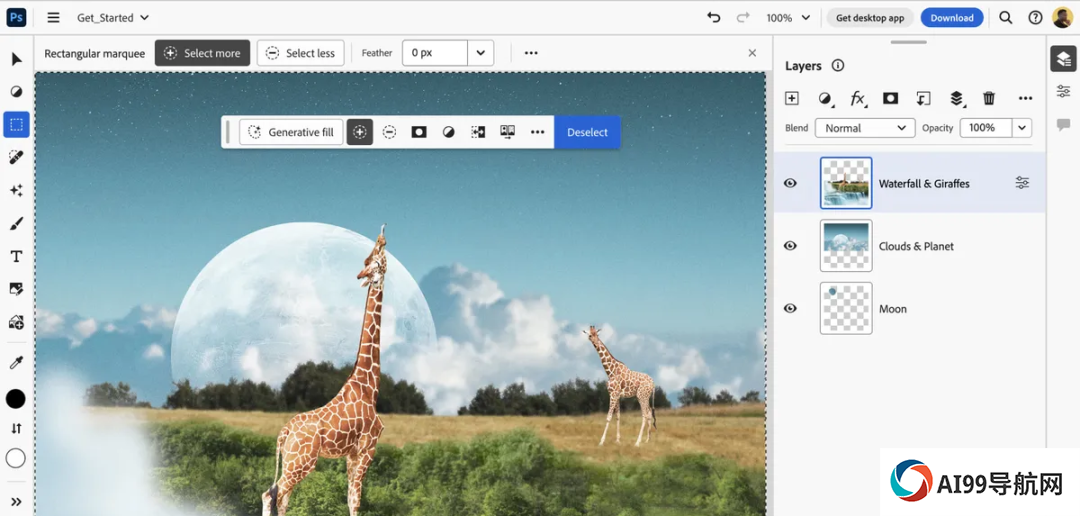Select the generative sparkle tool
Viewport: 1080px width, 516px height.
(x=17, y=190)
